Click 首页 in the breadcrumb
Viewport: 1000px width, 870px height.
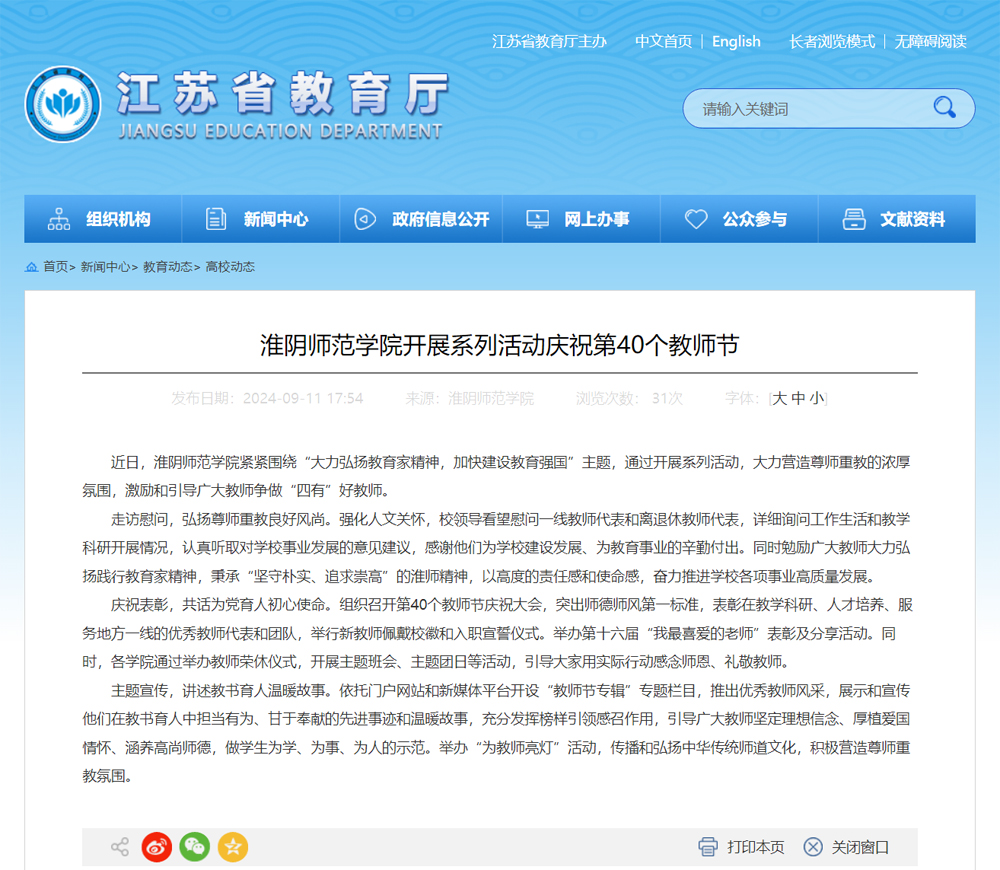coord(55,267)
